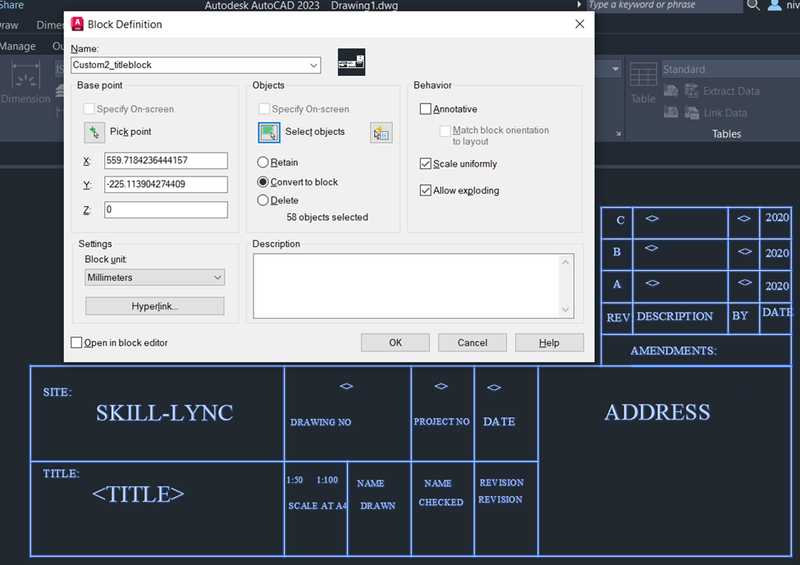Screen dimensions: 800x565
Task: Click inside the Description text box
Action: pyautogui.click(x=407, y=286)
